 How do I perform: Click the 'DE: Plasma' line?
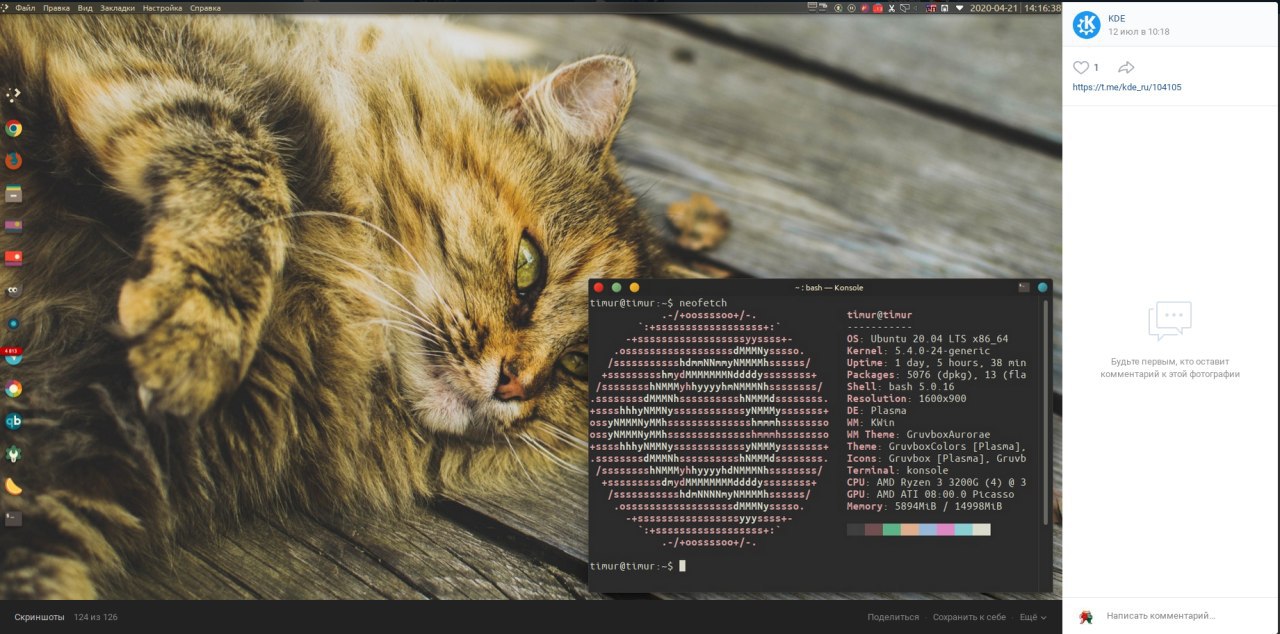click(x=877, y=410)
